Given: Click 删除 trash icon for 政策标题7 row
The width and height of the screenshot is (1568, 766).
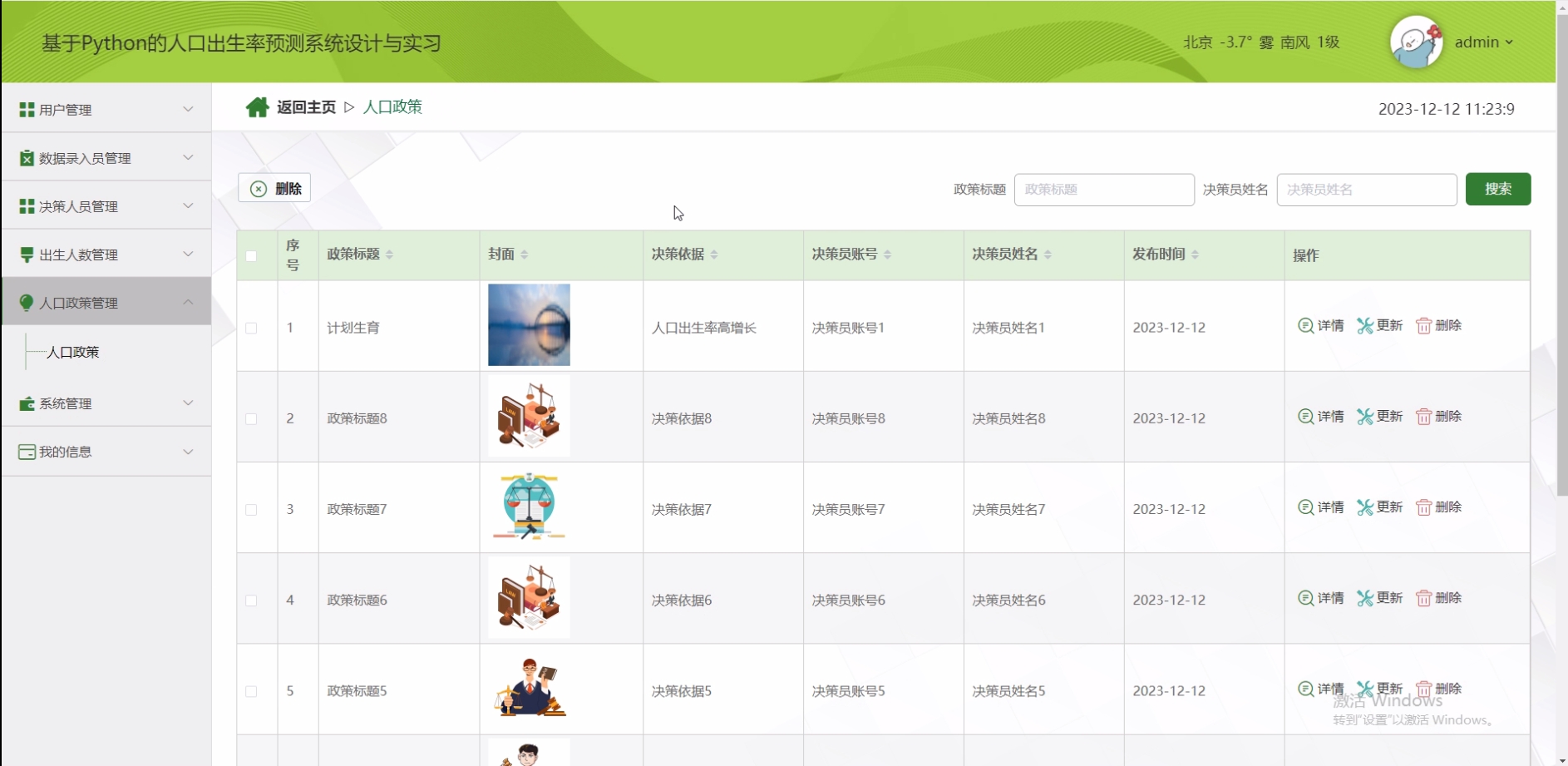Looking at the screenshot, I should [x=1423, y=507].
